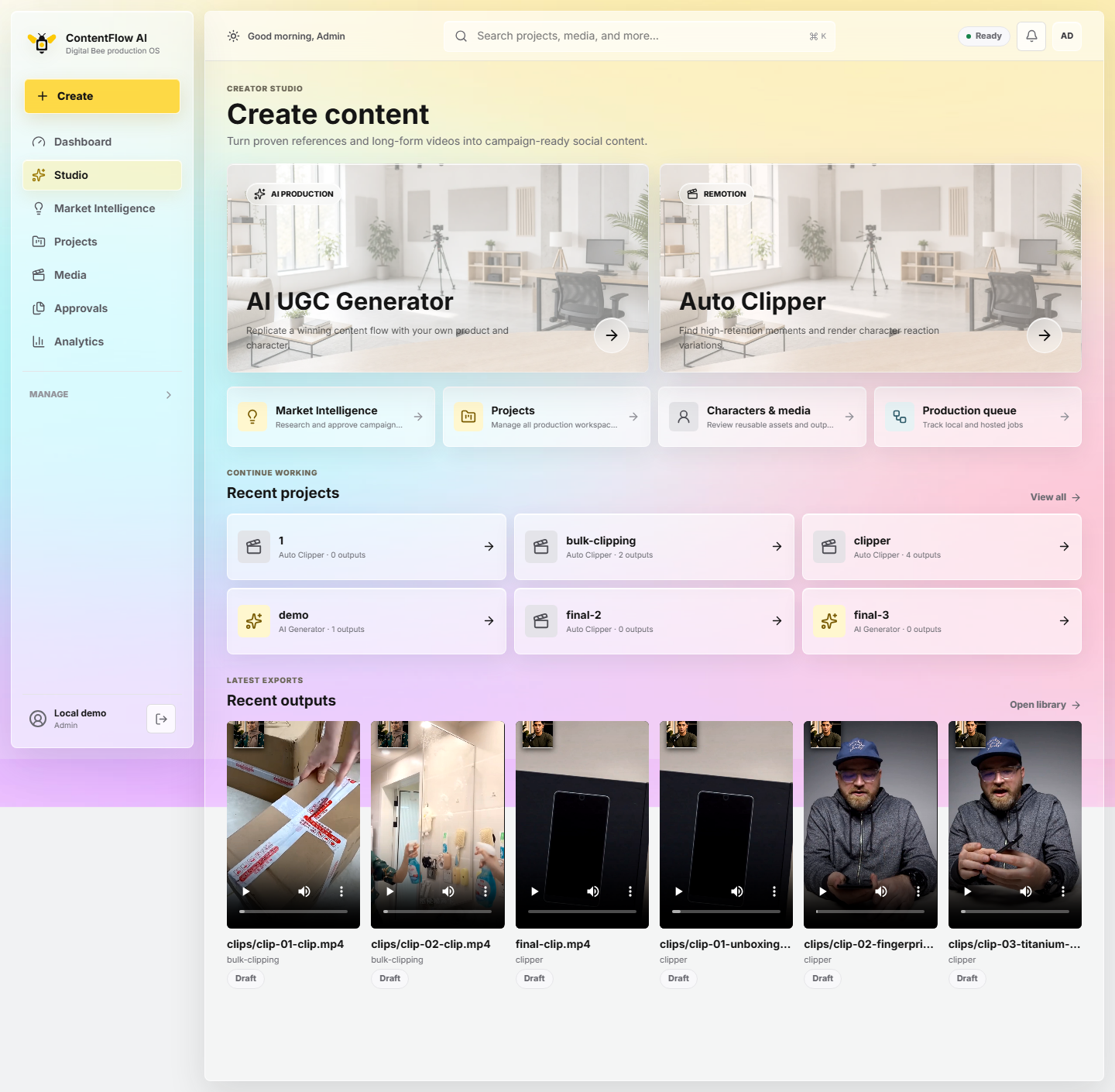Click the ContentFlow AI bee logo
Viewport: 1115px width, 1092px height.
[42, 43]
